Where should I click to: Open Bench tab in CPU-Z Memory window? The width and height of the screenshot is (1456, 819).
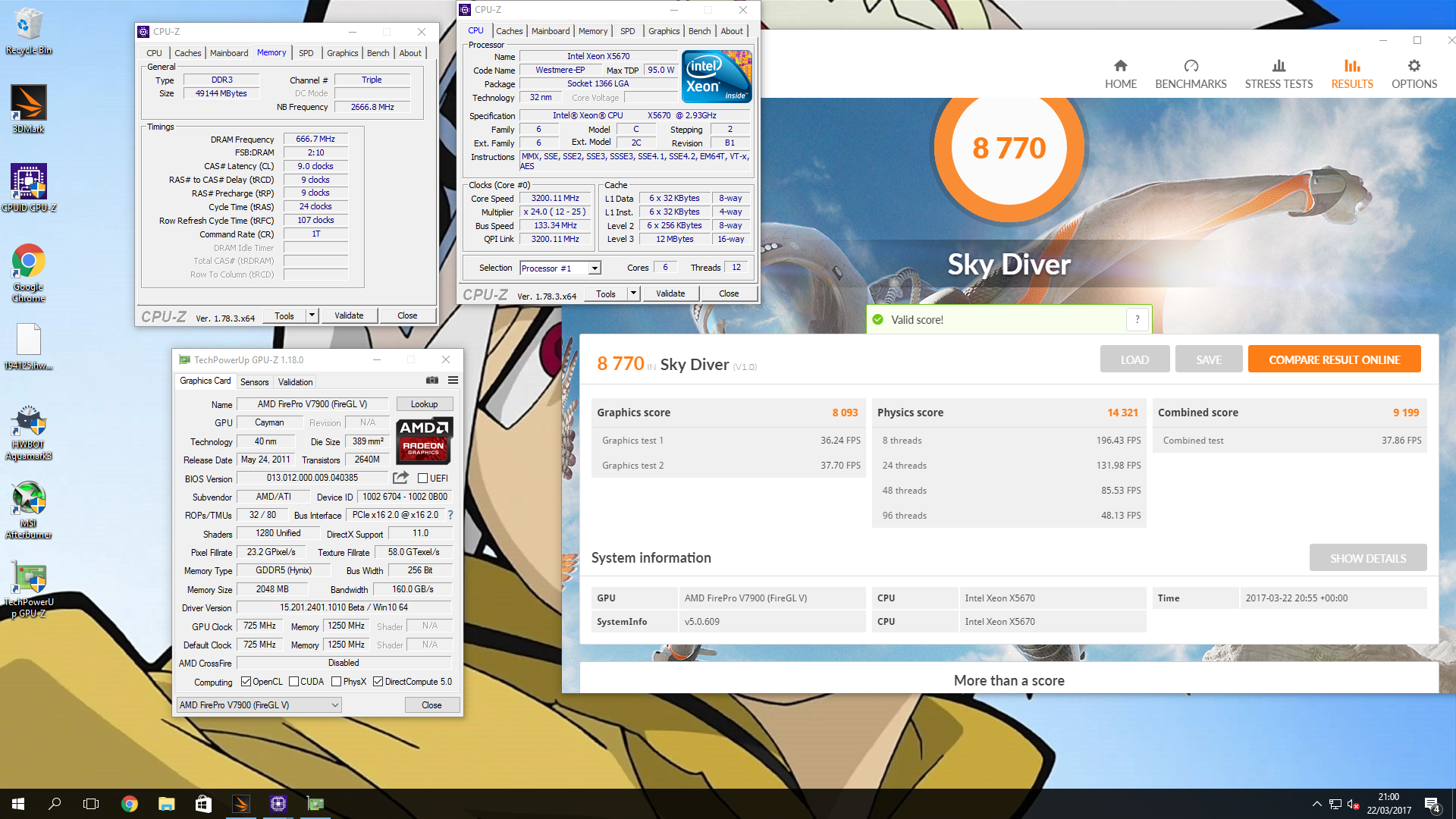coord(378,53)
